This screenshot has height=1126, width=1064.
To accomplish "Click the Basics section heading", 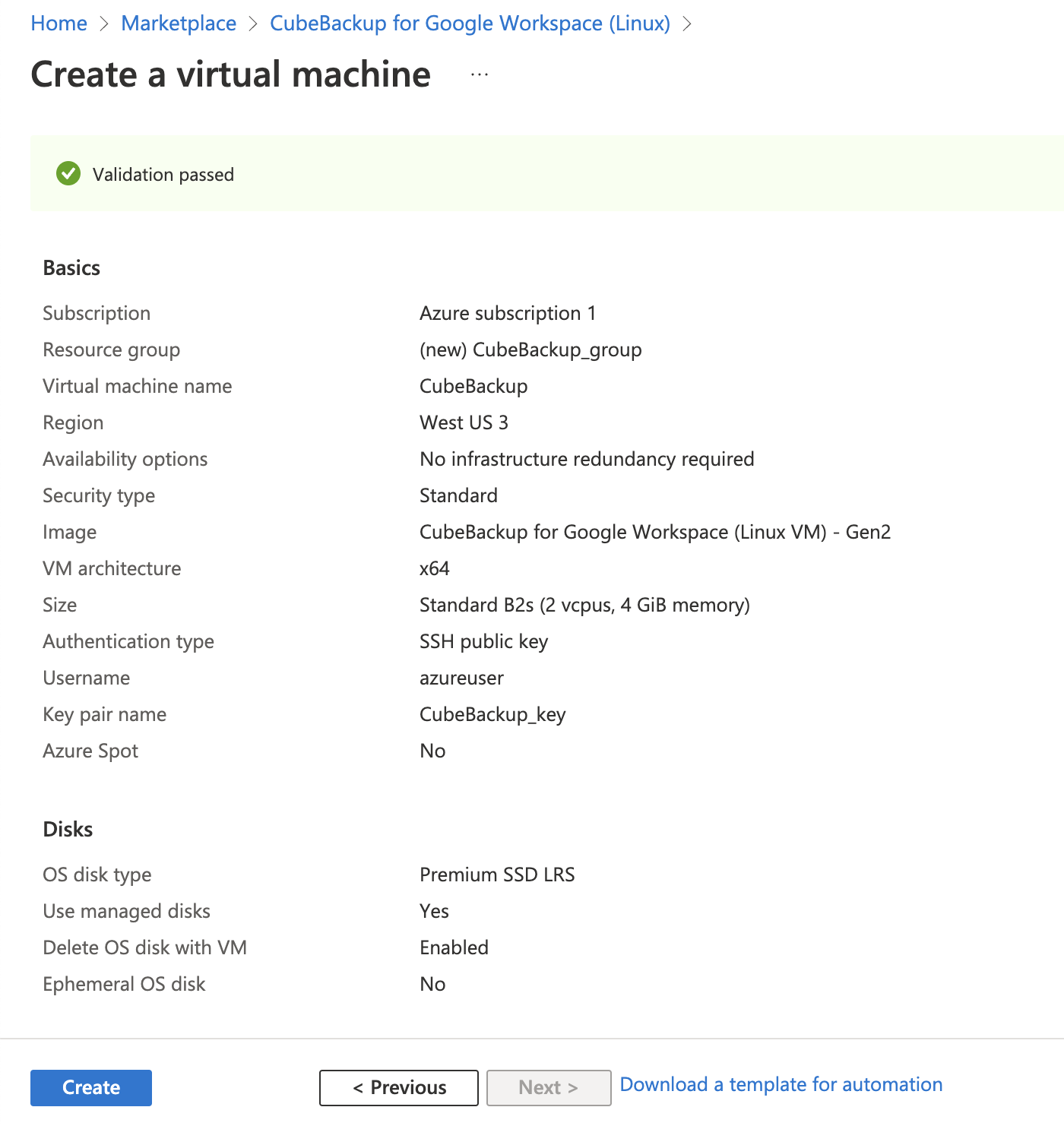I will pos(71,268).
